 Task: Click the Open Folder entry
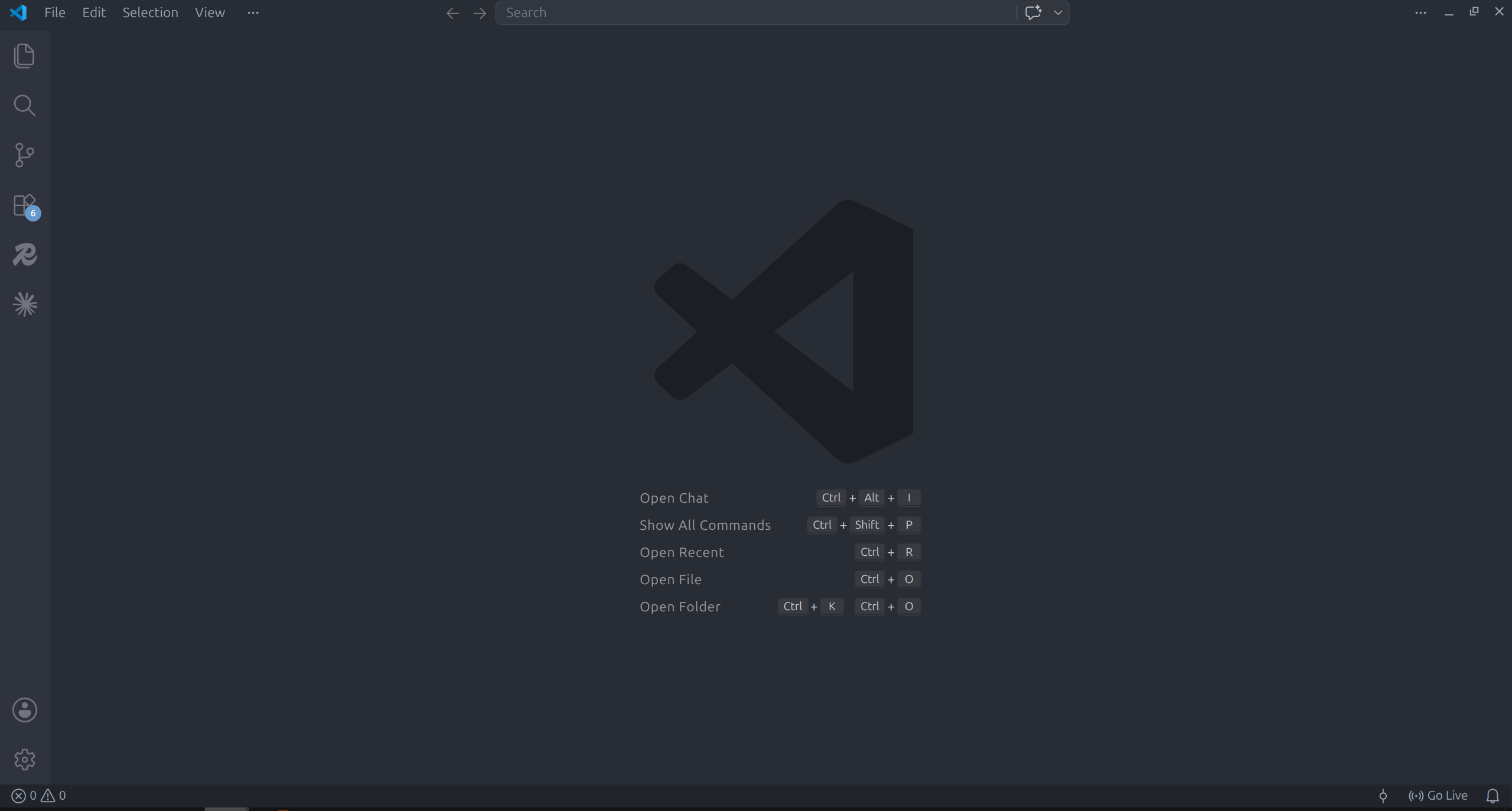[x=680, y=607]
